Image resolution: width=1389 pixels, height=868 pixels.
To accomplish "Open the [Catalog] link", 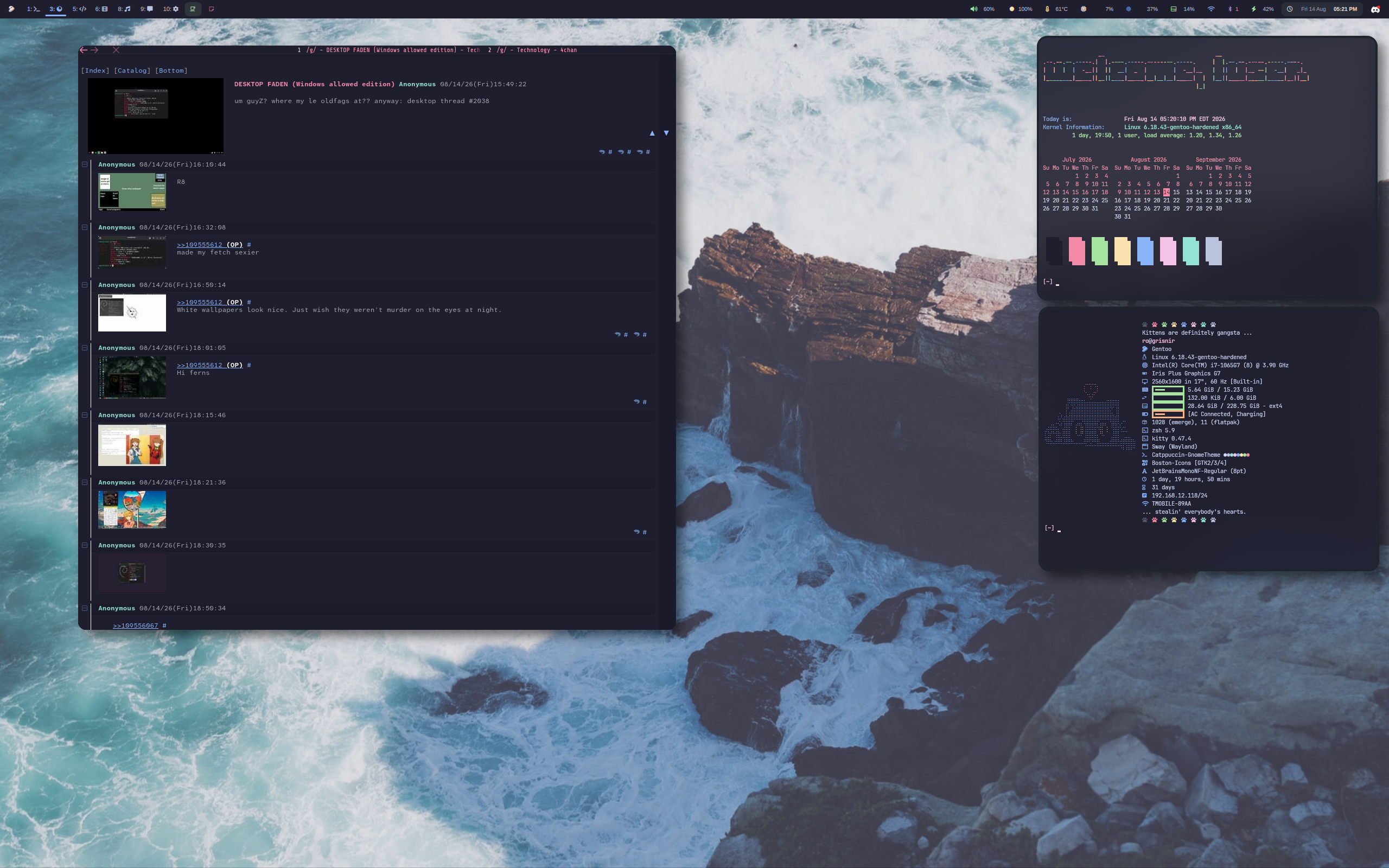I will coord(132,71).
